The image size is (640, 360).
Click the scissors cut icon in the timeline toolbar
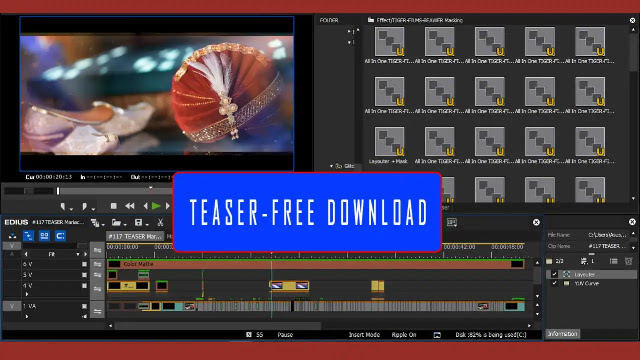[x=160, y=222]
